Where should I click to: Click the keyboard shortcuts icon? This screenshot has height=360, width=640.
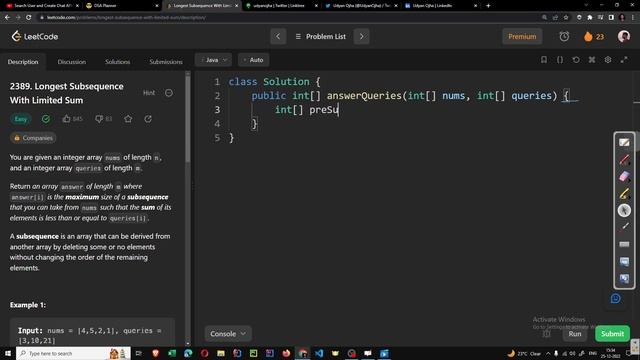tap(592, 60)
